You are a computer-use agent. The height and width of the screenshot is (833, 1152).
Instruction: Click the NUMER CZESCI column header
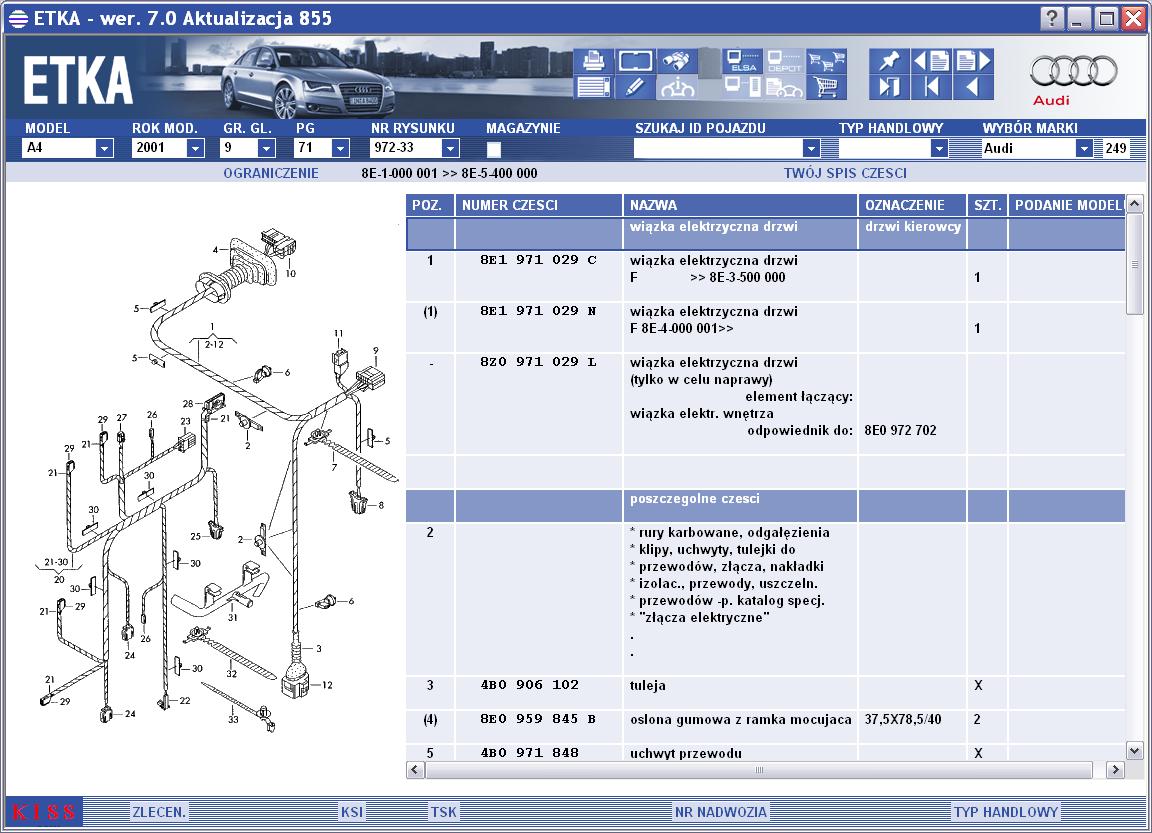[539, 205]
